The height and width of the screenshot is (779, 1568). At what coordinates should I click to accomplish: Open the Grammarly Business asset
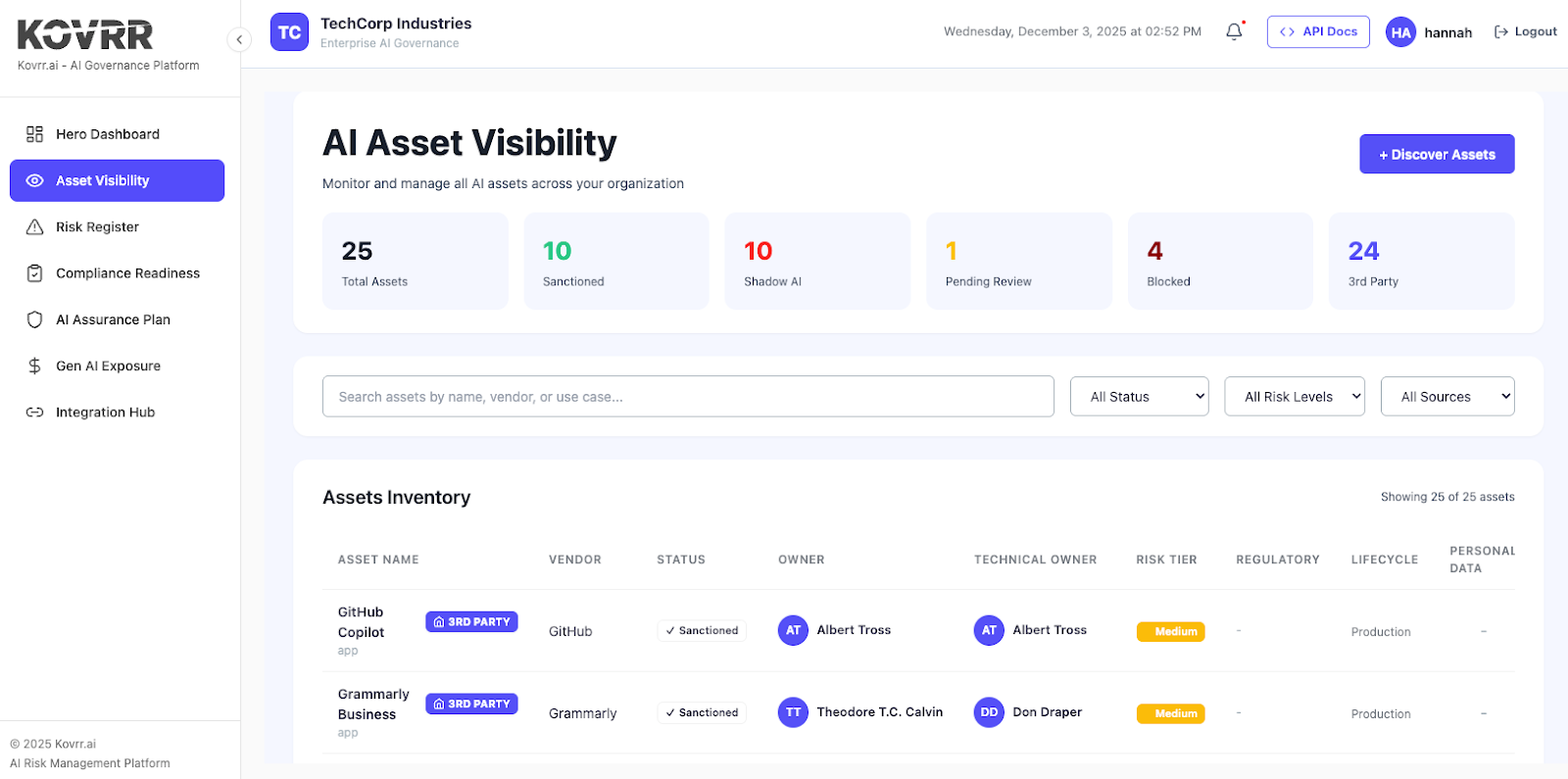(373, 705)
